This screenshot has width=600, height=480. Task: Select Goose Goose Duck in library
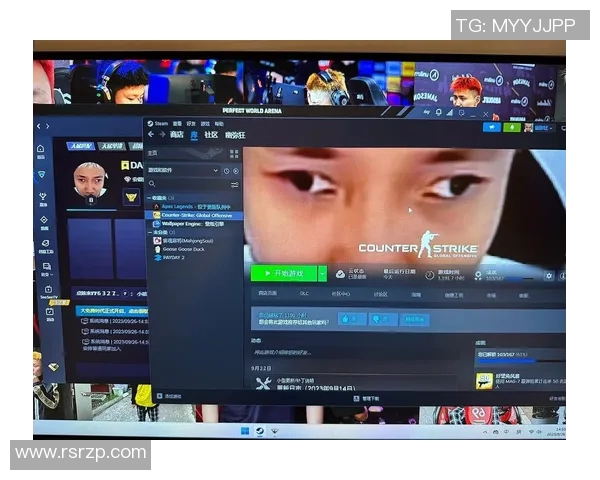pyautogui.click(x=194, y=249)
